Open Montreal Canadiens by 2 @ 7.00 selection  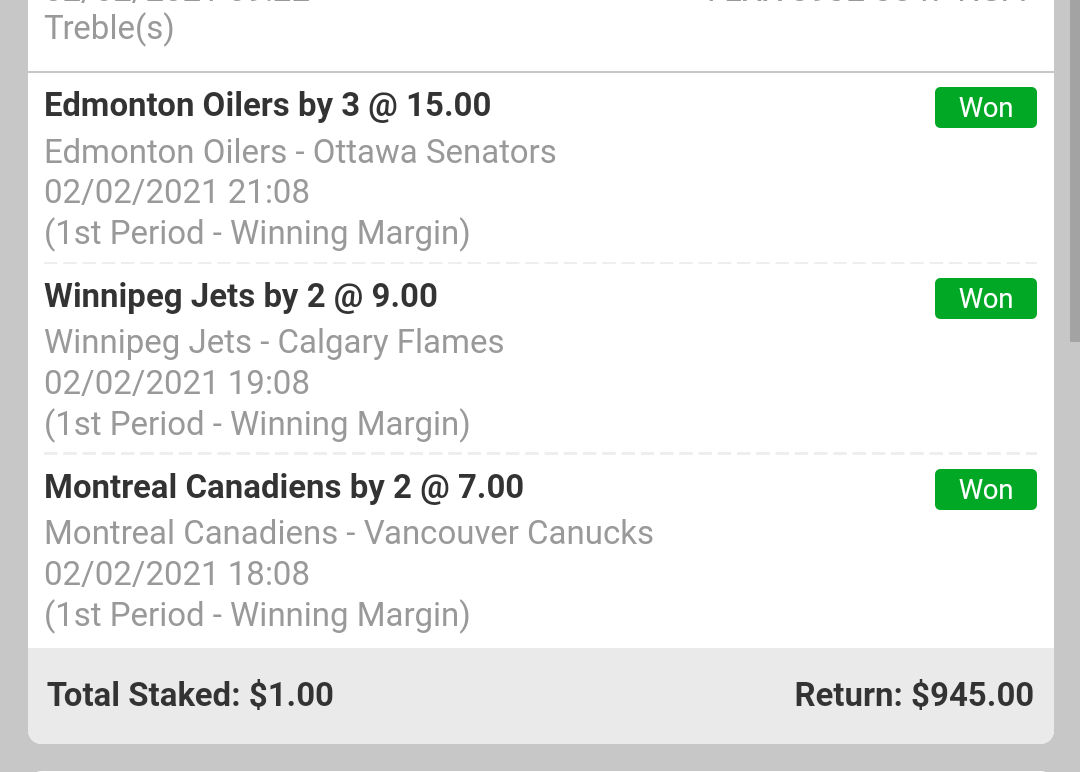click(x=284, y=487)
